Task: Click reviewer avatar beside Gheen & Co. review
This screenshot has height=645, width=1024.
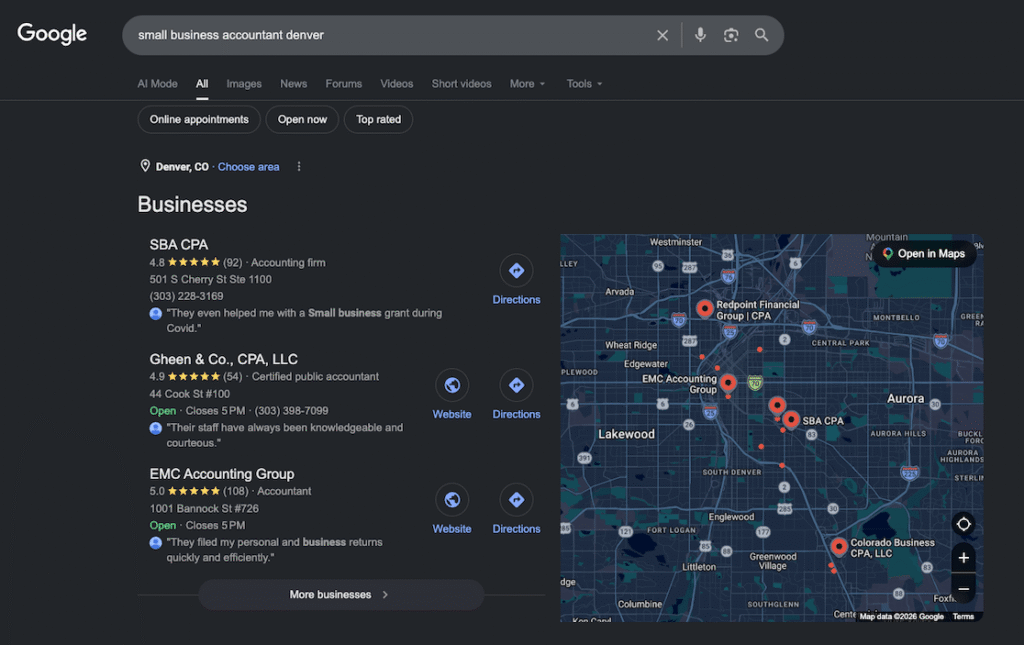Action: tap(155, 428)
